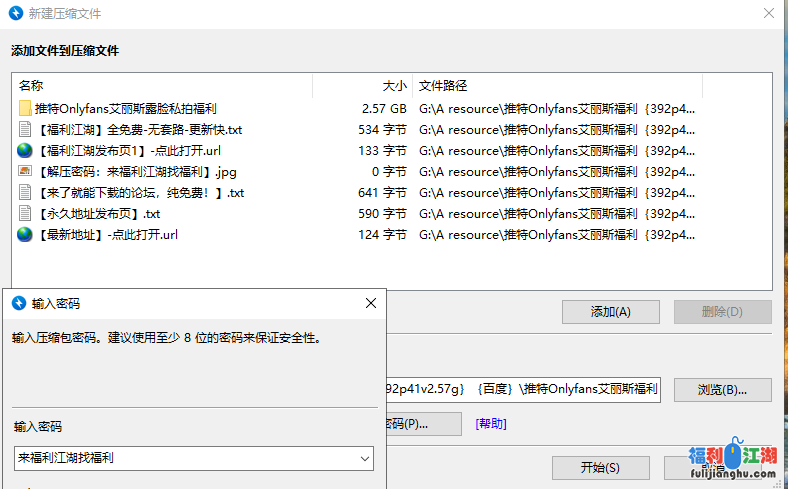Click text file icon for 全免费-无套路-更新快.txt
Screen dimensions: 788x489
click(x=25, y=129)
